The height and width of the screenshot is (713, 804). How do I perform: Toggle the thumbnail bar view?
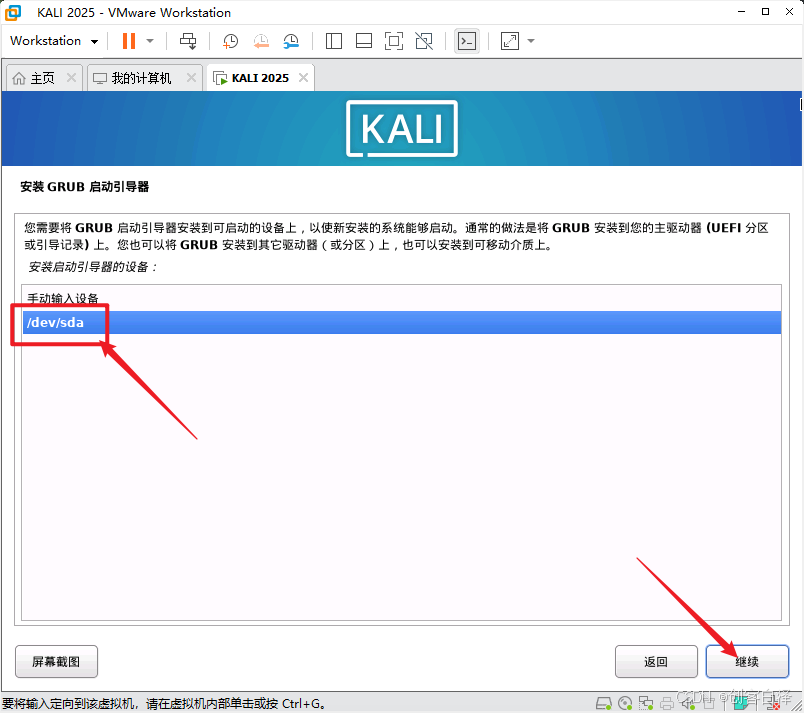(364, 41)
